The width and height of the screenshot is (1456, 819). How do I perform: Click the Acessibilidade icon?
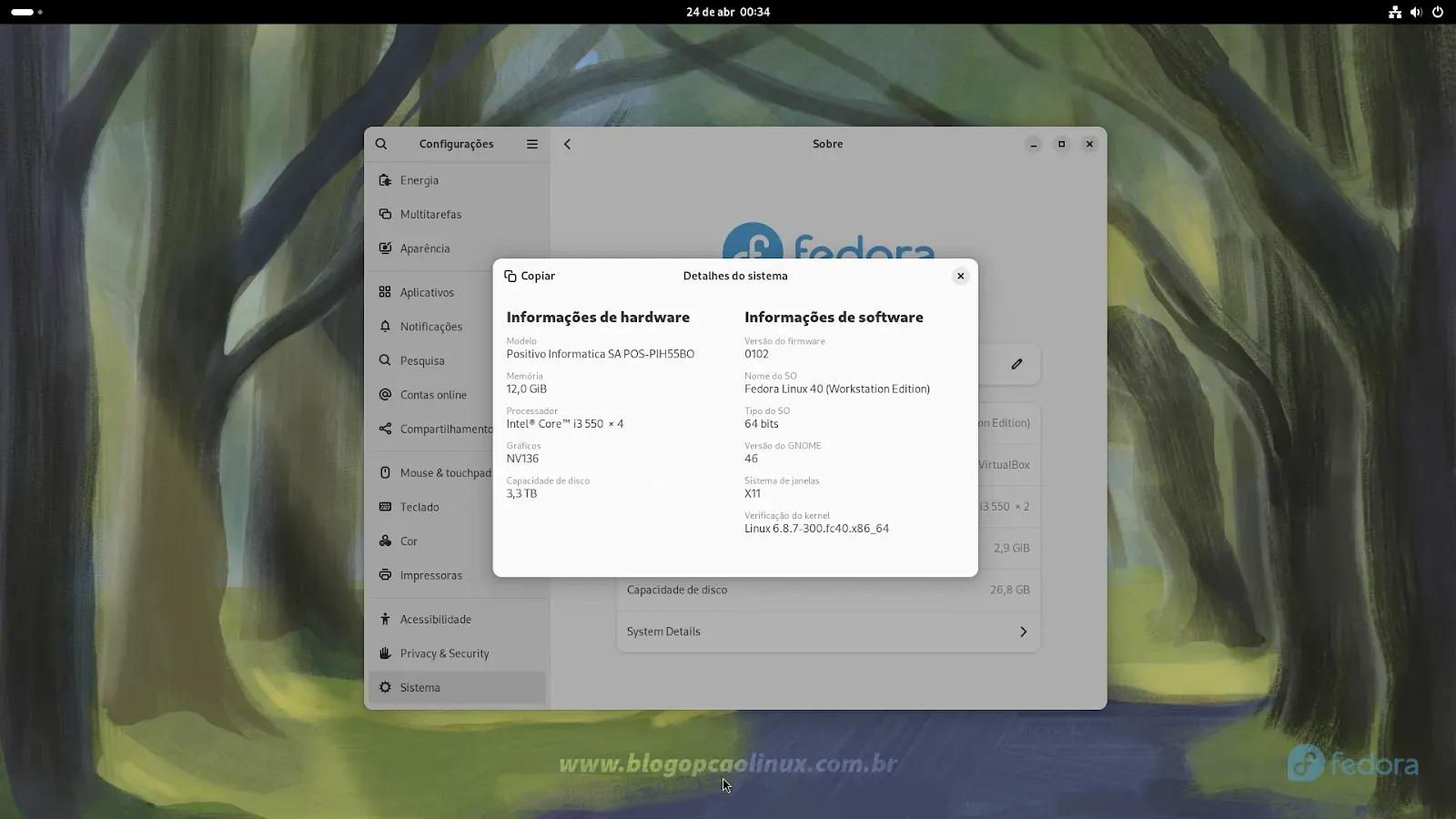coord(385,619)
